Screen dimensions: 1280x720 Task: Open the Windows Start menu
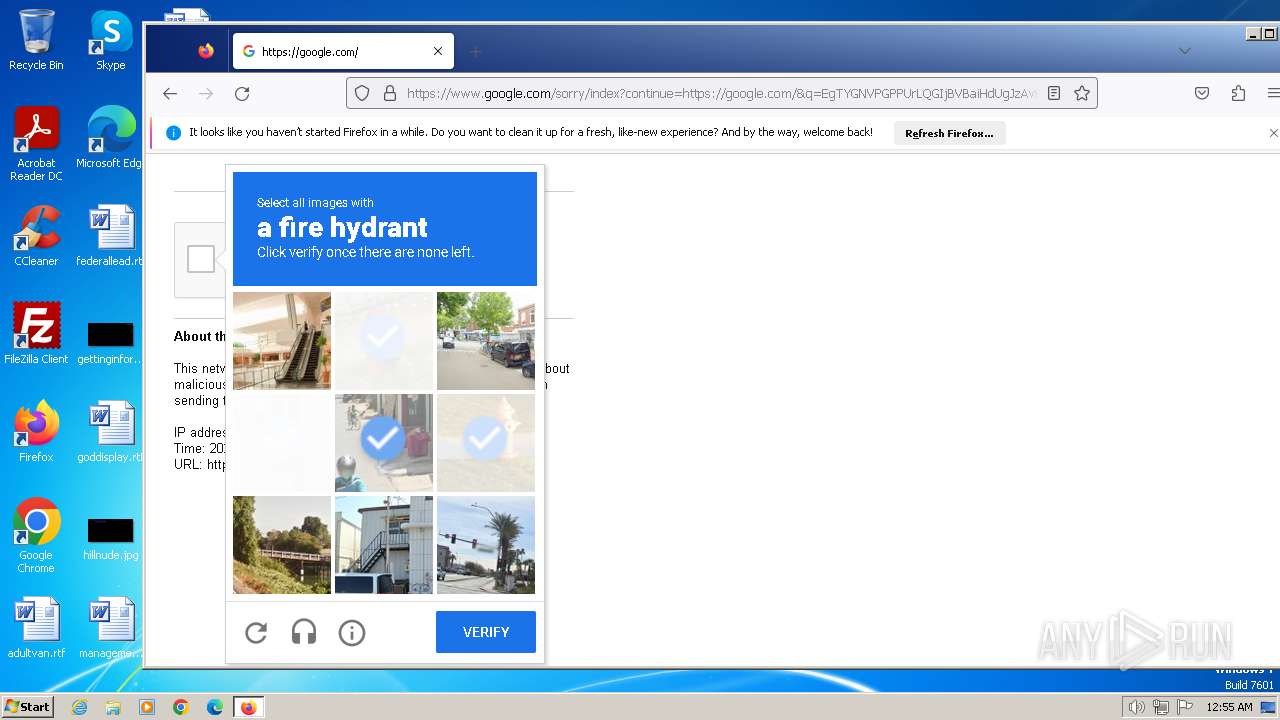(x=27, y=707)
